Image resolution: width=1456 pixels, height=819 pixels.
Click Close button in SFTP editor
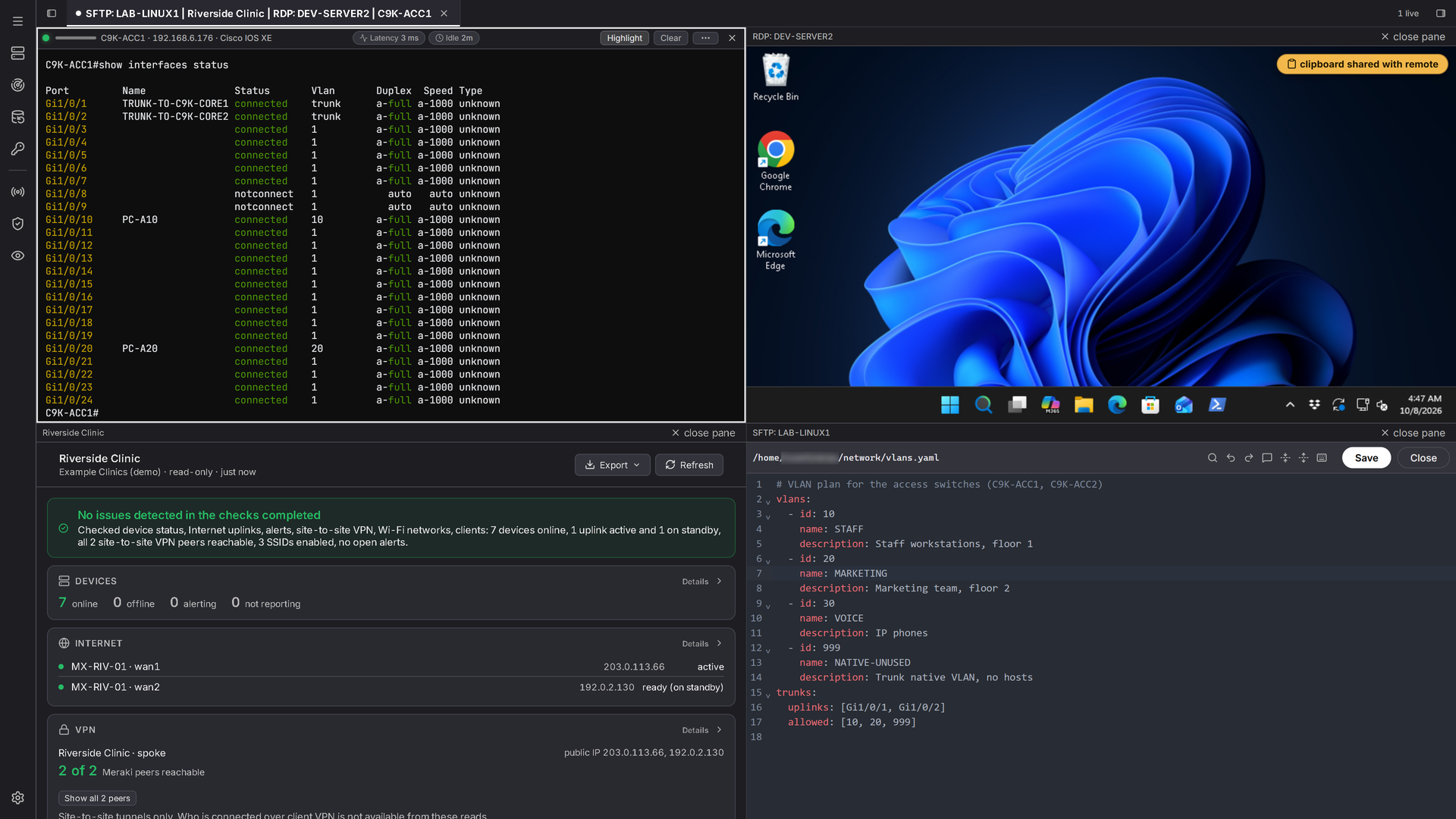pyautogui.click(x=1423, y=458)
